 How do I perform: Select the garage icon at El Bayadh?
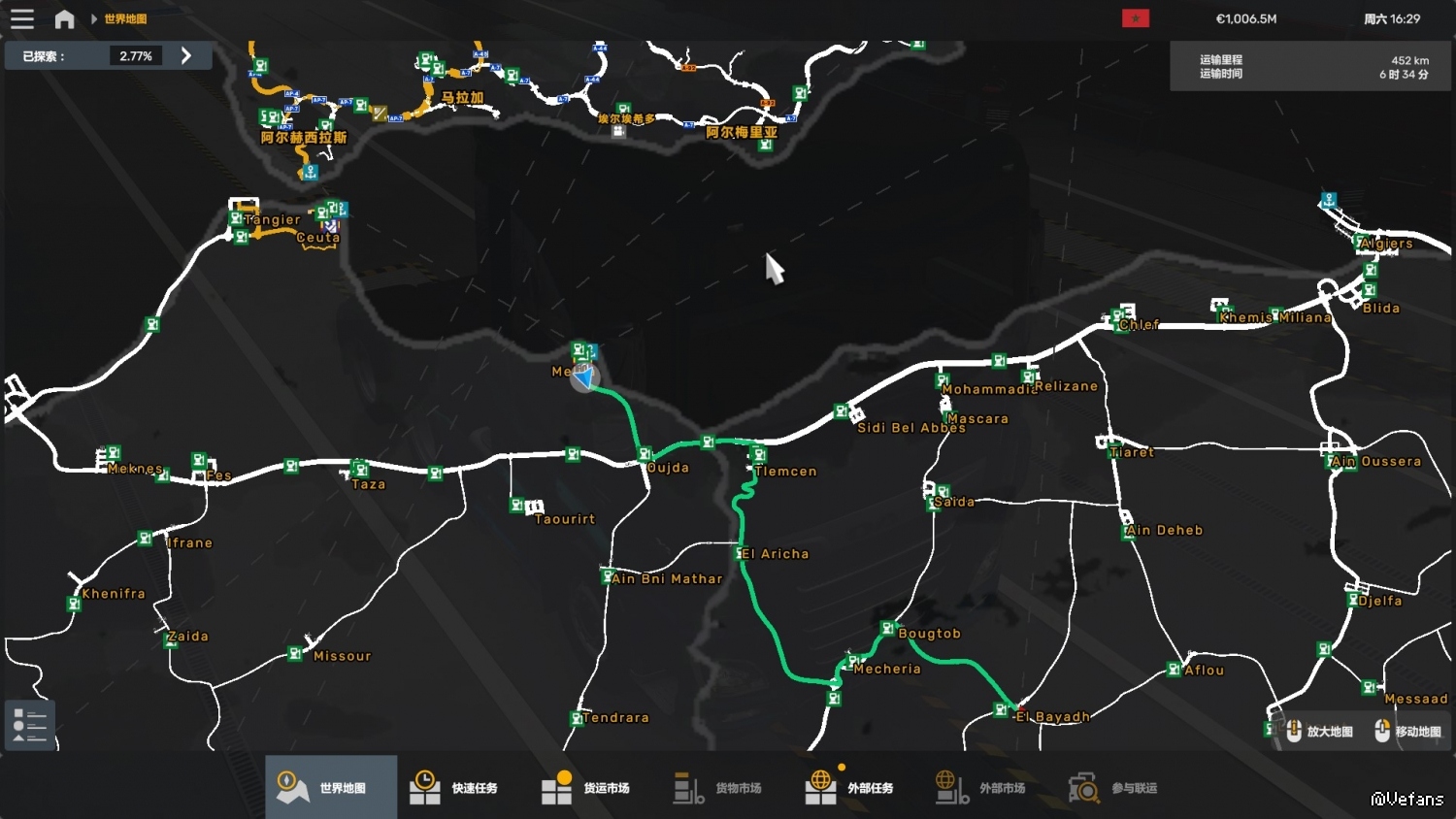point(1001,710)
